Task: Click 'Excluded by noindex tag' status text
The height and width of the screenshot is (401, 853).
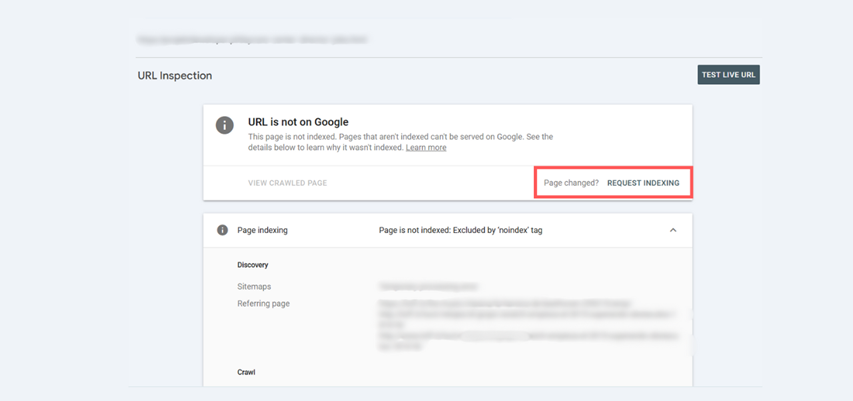Action: pyautogui.click(x=460, y=230)
